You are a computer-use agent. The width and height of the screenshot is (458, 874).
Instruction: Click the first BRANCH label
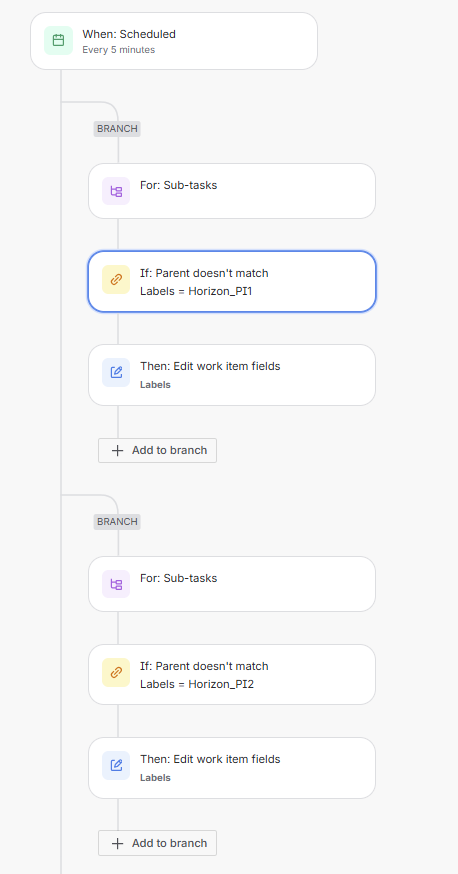117,129
